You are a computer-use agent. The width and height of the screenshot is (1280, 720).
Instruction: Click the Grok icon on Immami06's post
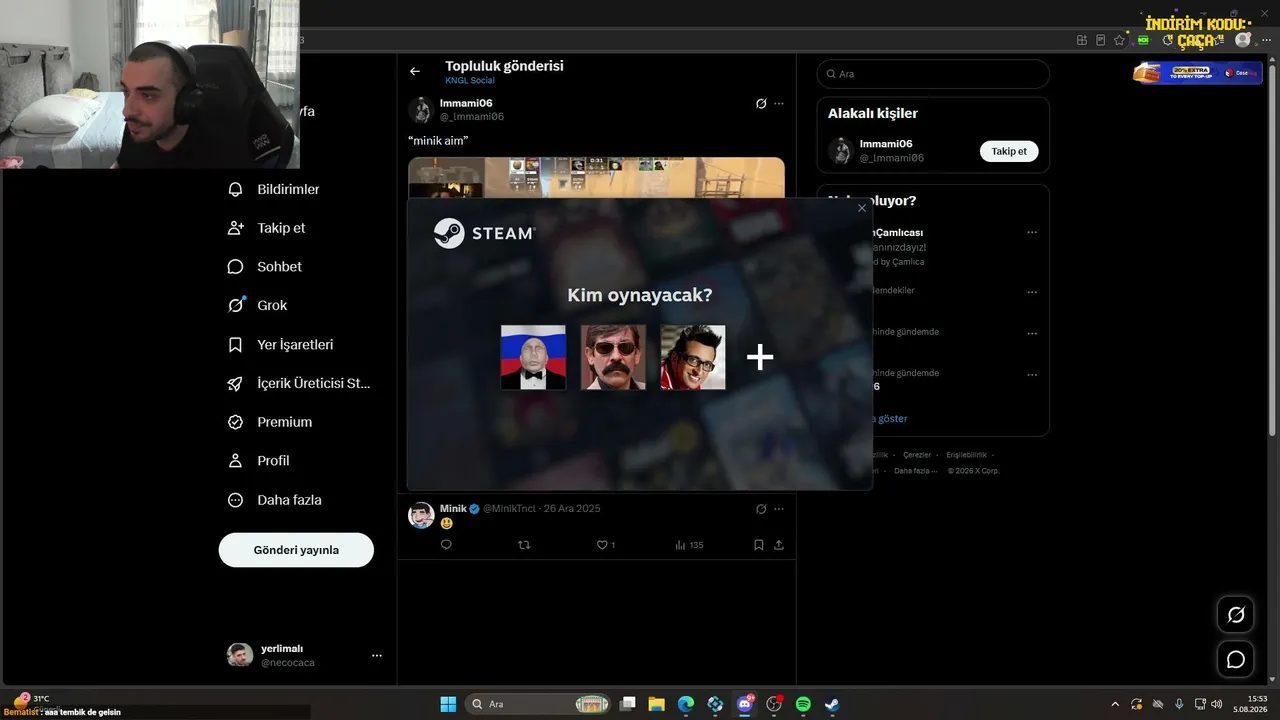(761, 103)
